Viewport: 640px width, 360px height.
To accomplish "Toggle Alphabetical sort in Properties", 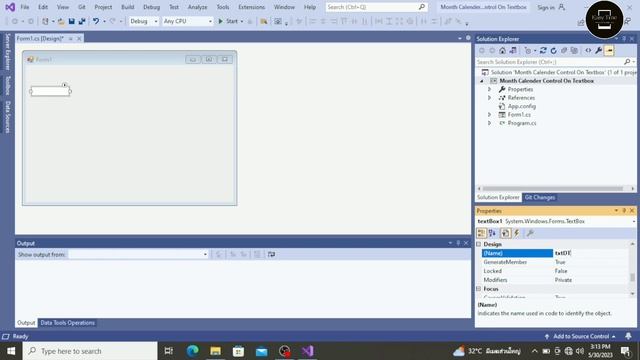I will [x=493, y=233].
